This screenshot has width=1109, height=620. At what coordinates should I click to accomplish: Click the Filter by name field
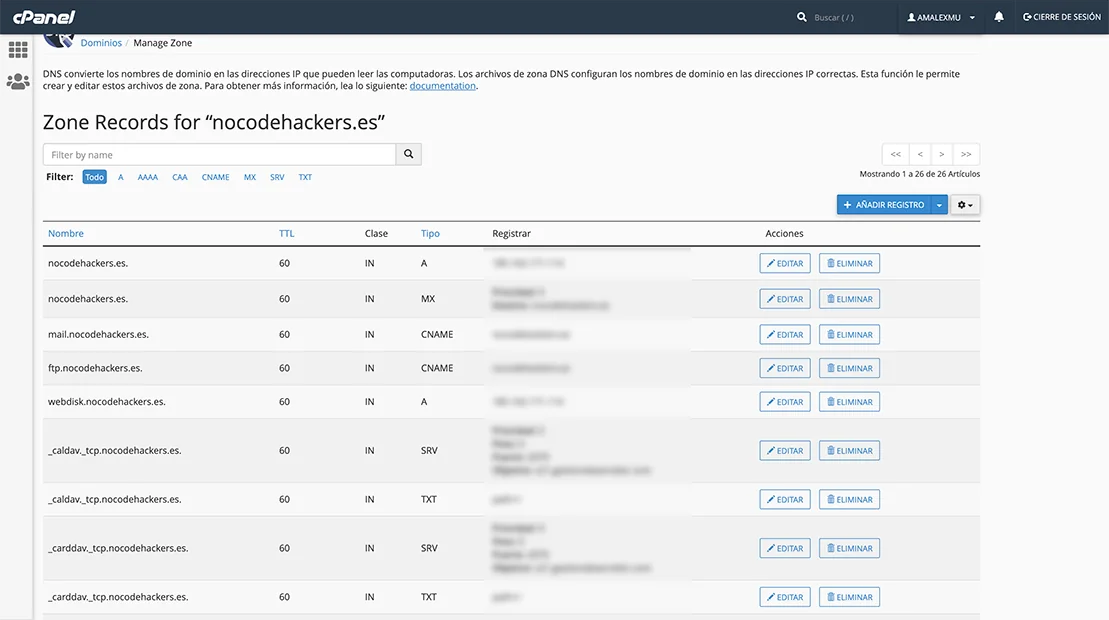click(x=219, y=155)
